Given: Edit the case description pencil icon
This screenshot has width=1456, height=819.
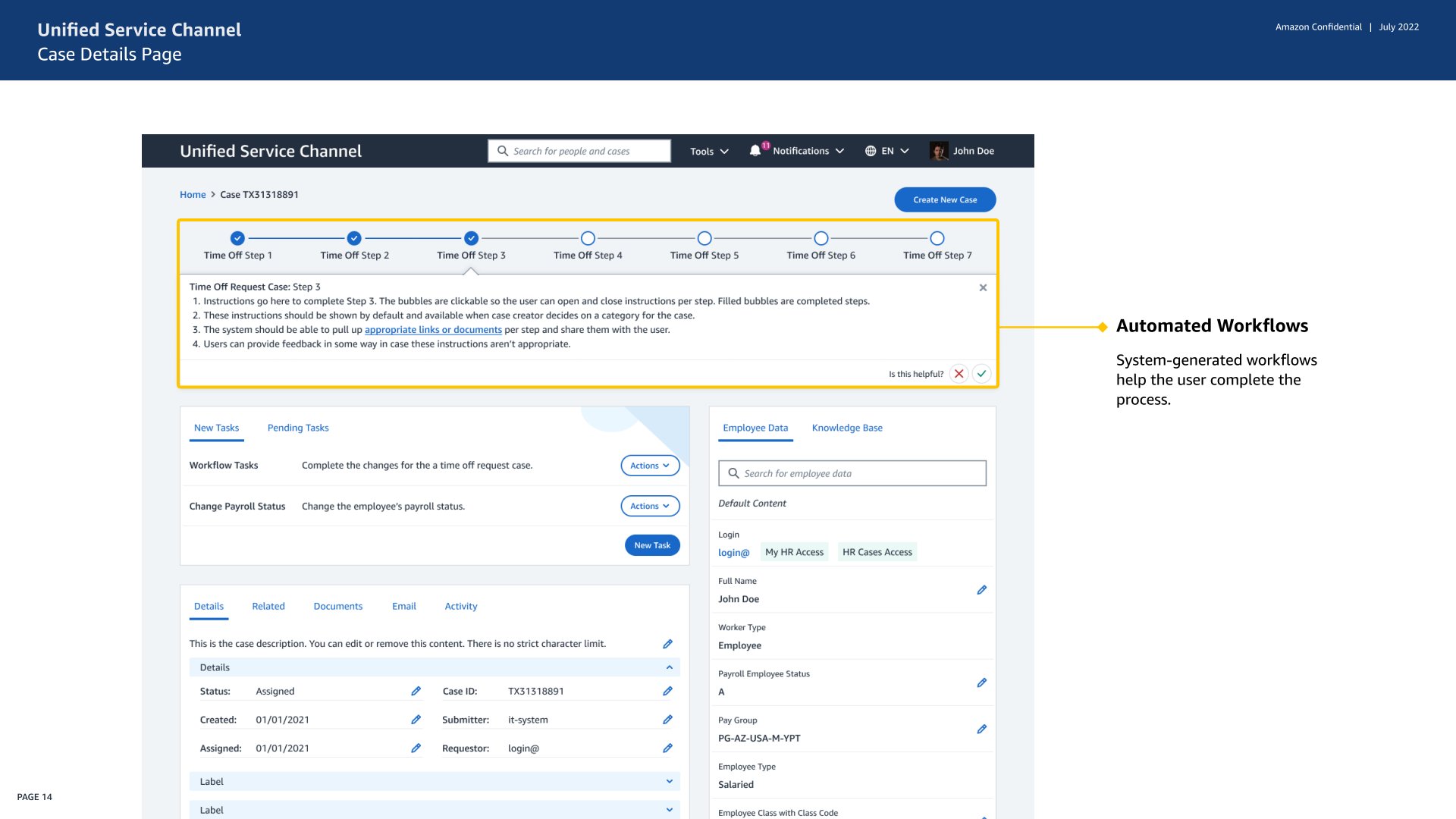Looking at the screenshot, I should [667, 644].
